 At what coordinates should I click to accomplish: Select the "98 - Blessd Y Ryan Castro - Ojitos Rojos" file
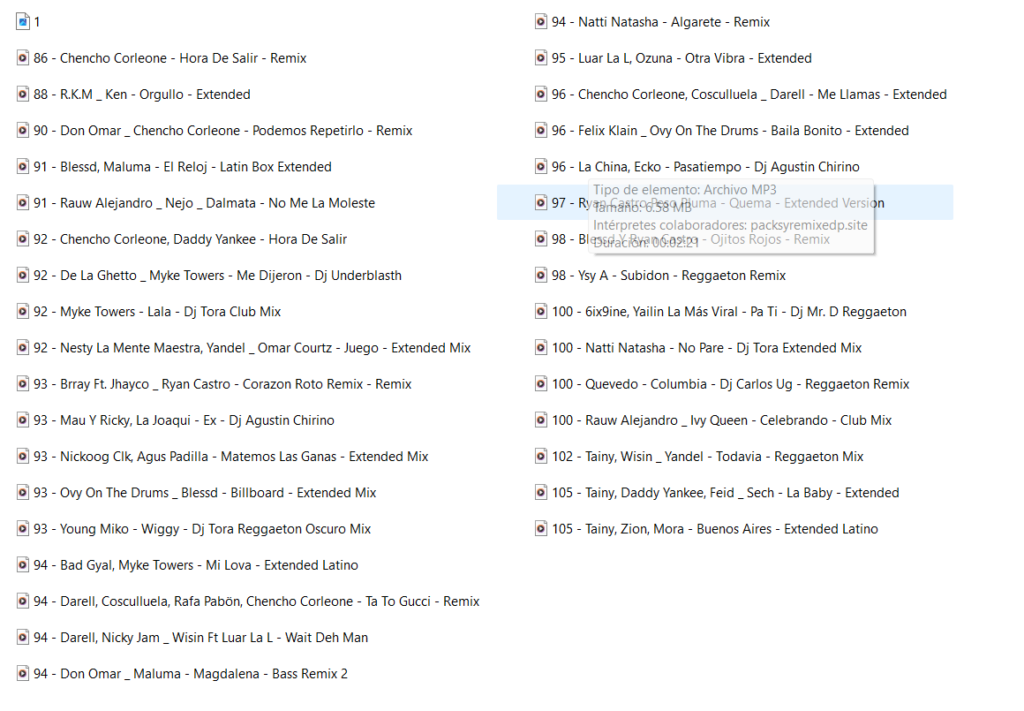pyautogui.click(x=691, y=239)
